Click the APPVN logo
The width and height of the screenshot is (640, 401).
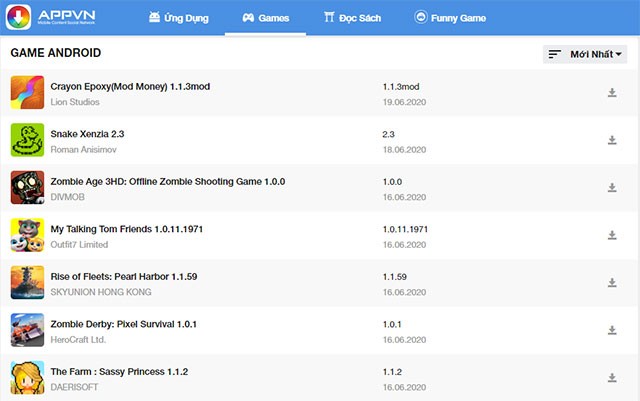[59, 17]
